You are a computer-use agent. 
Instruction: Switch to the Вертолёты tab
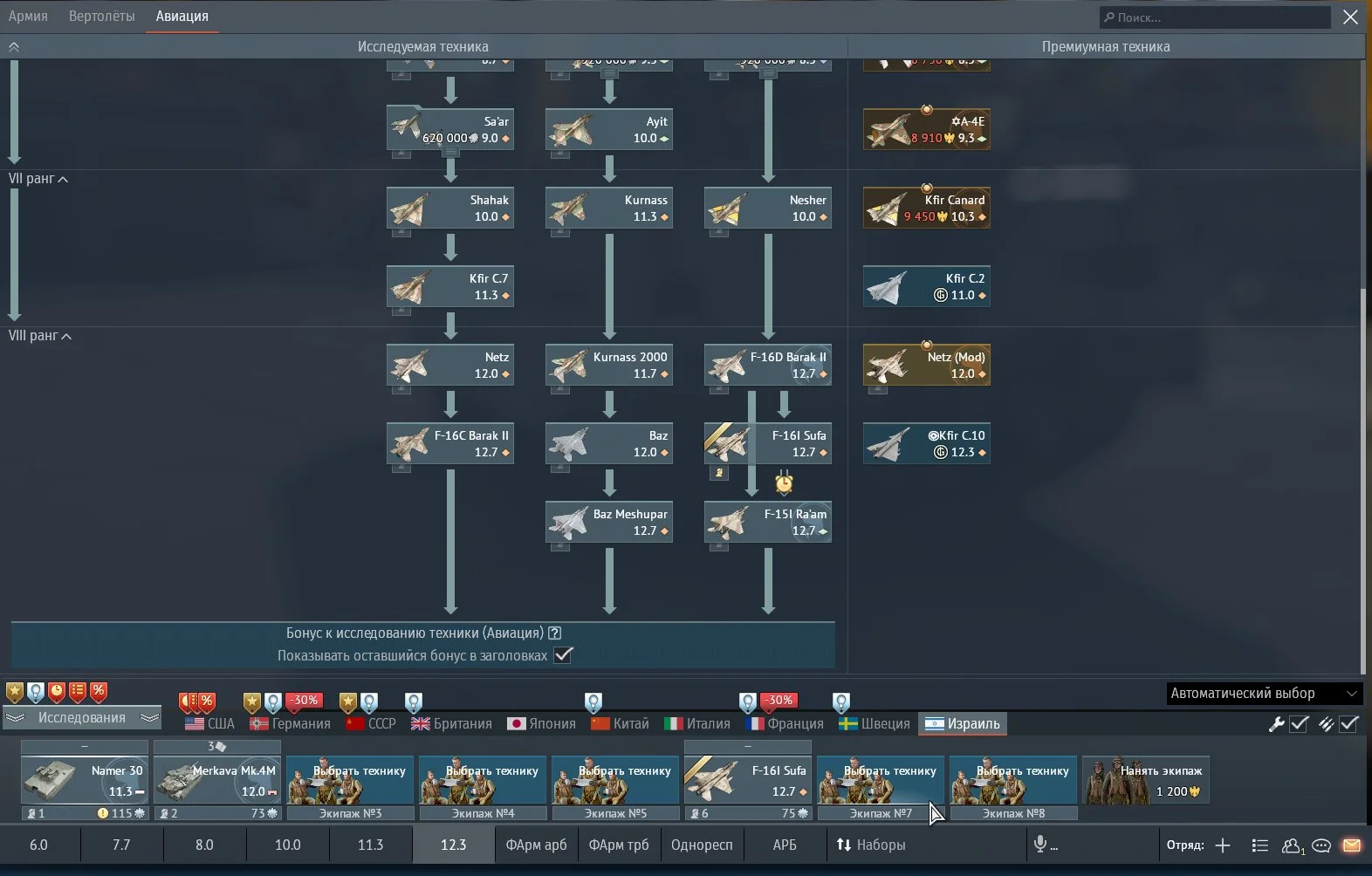click(101, 17)
